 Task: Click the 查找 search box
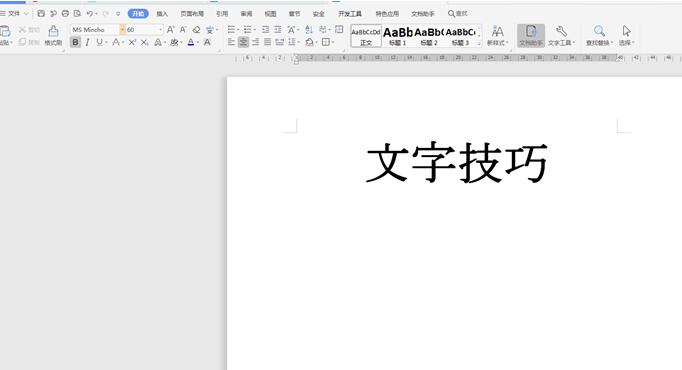coord(458,13)
